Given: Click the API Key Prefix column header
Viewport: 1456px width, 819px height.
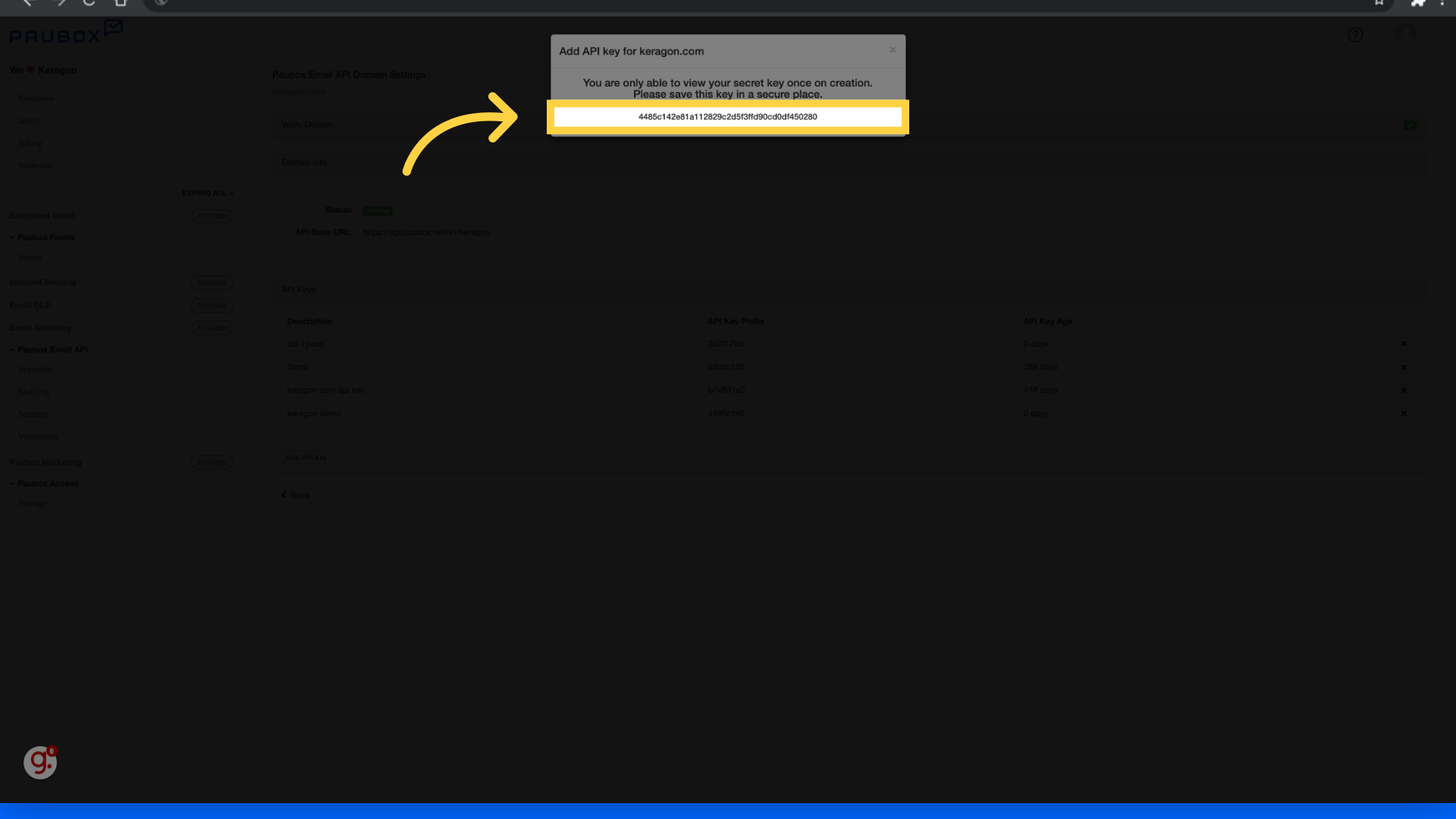Looking at the screenshot, I should pyautogui.click(x=736, y=322).
